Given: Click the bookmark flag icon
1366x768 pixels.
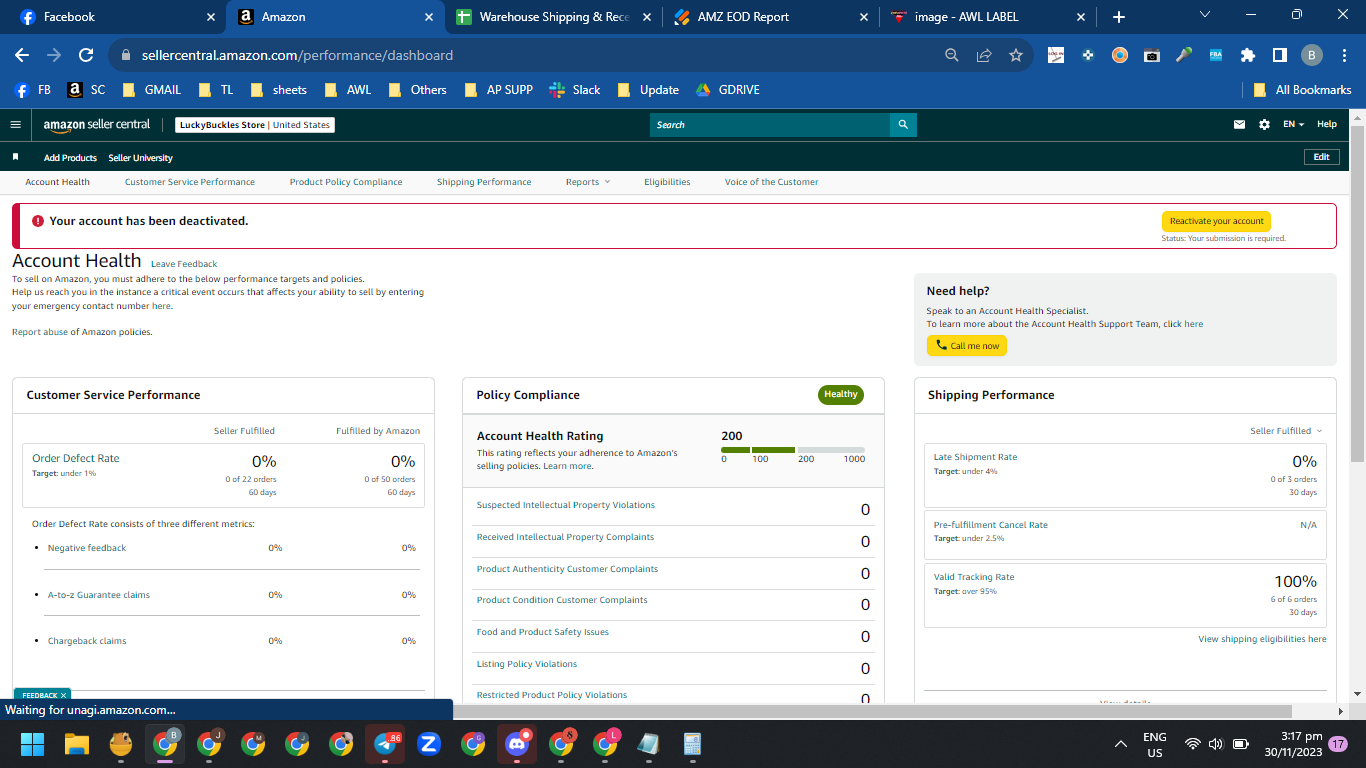Looking at the screenshot, I should coord(15,157).
